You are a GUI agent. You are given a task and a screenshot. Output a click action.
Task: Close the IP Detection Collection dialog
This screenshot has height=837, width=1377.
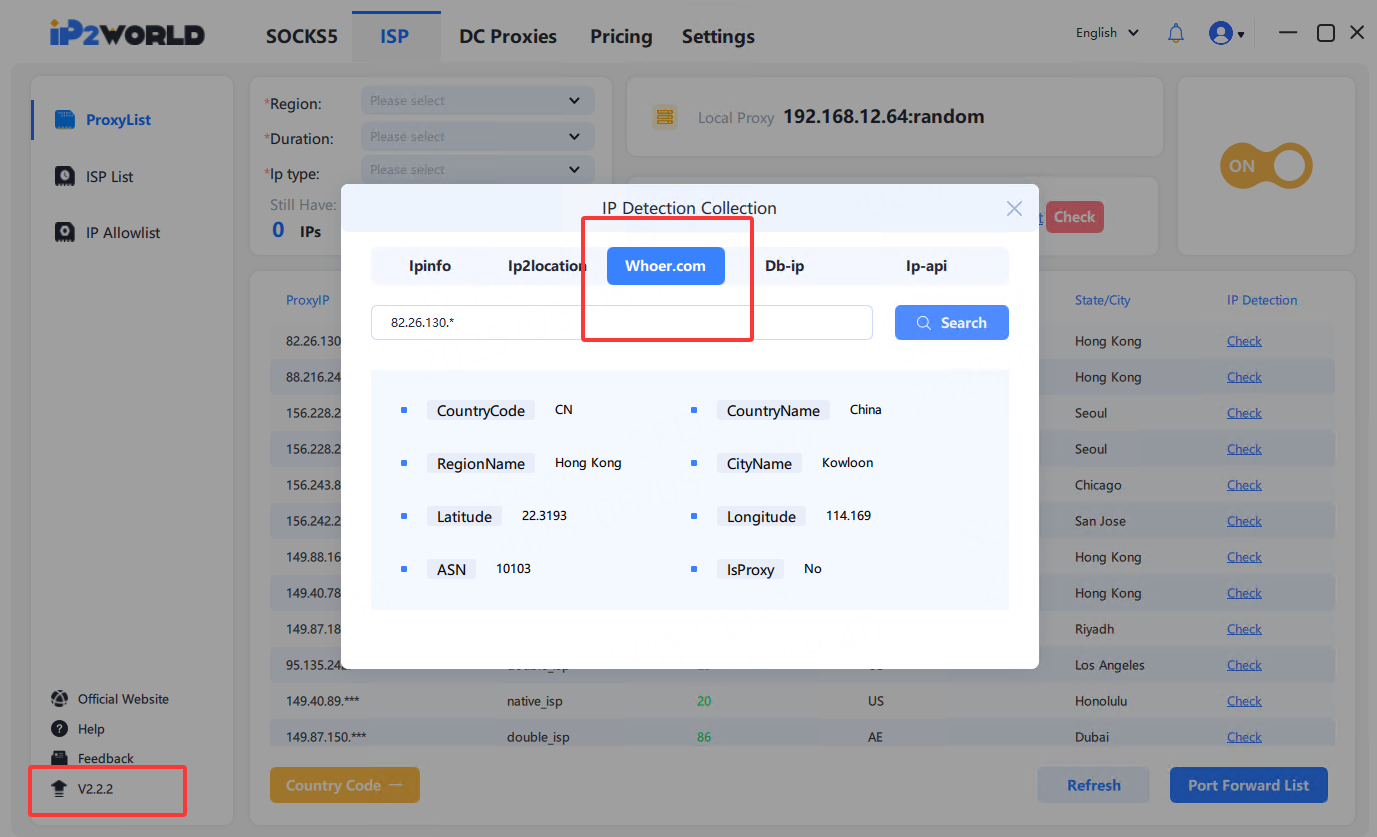(x=1014, y=208)
